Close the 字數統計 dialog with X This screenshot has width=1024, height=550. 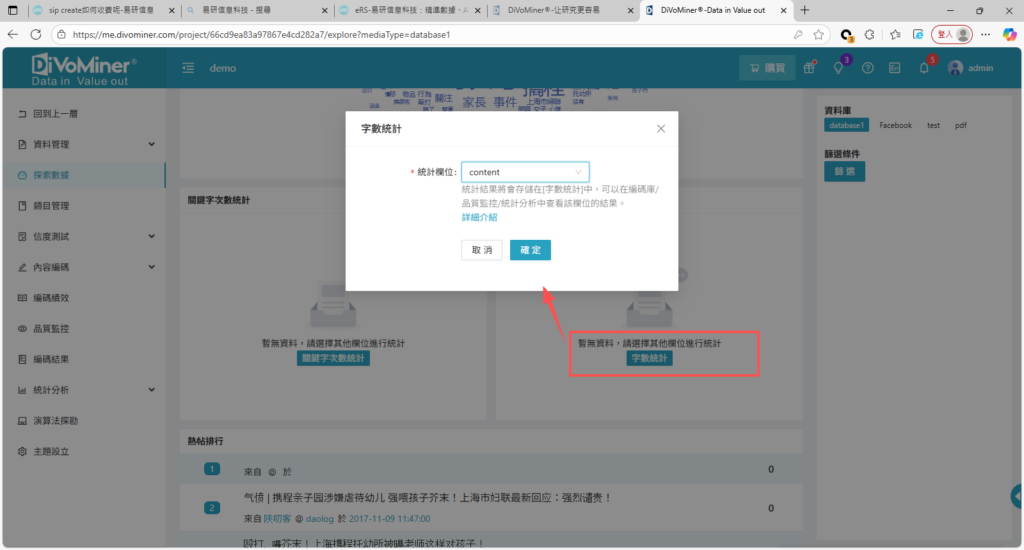661,129
